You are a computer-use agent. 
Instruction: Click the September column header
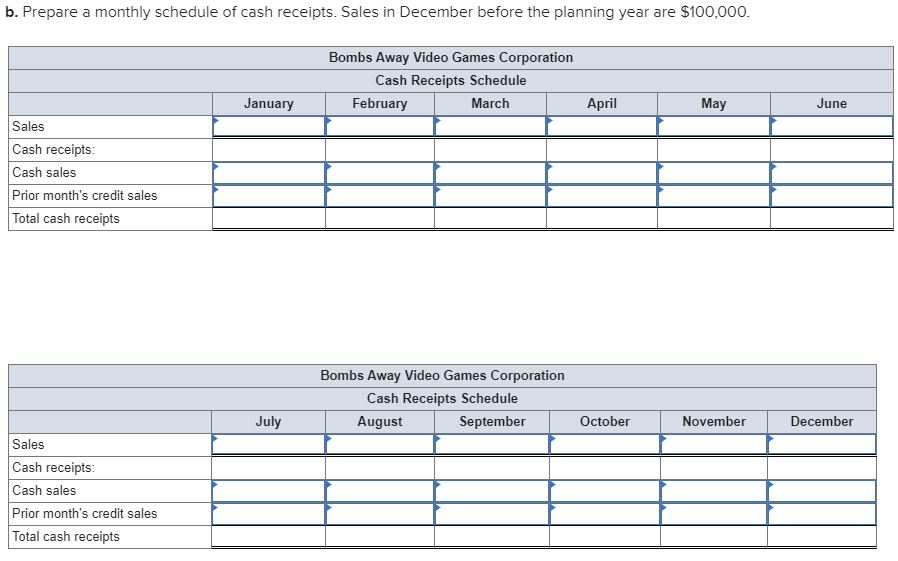pos(492,421)
